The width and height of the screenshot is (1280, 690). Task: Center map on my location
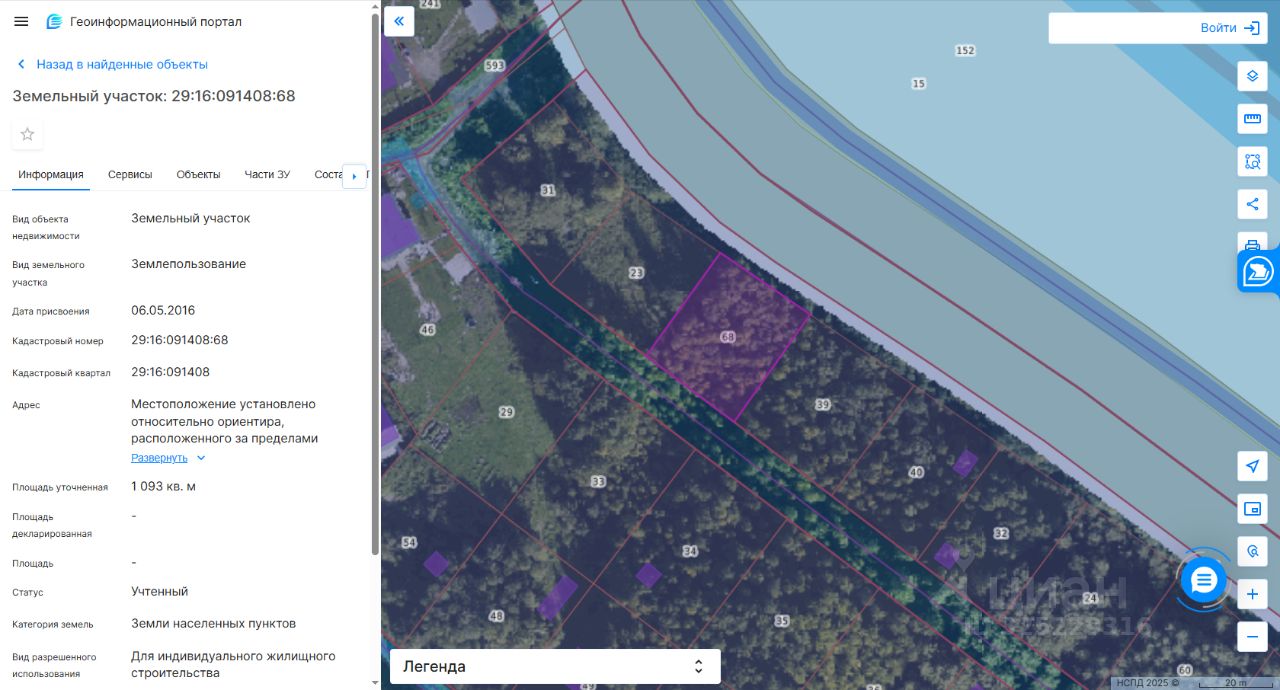(x=1252, y=466)
